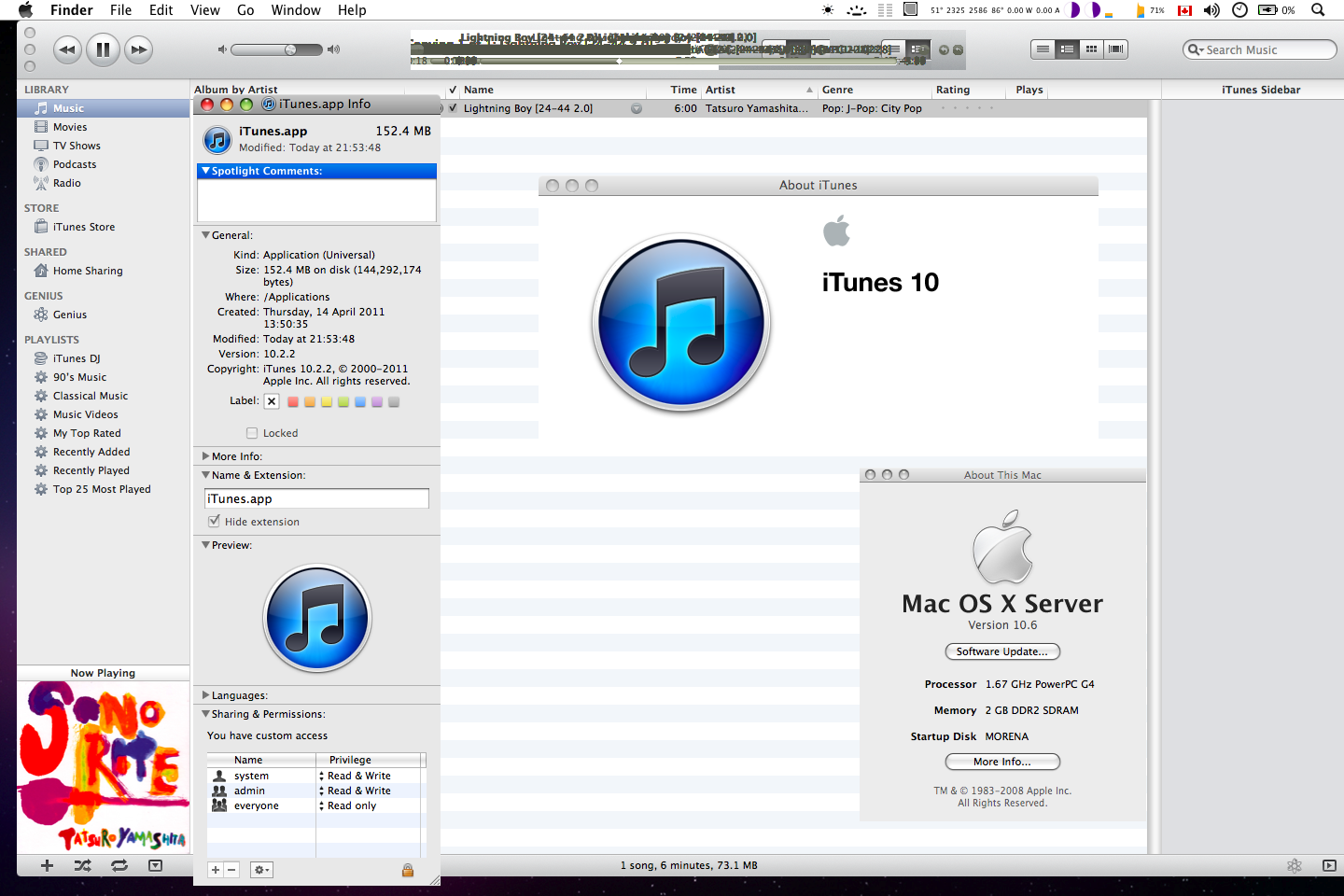Open the Window menu
The height and width of the screenshot is (896, 1344).
point(296,10)
